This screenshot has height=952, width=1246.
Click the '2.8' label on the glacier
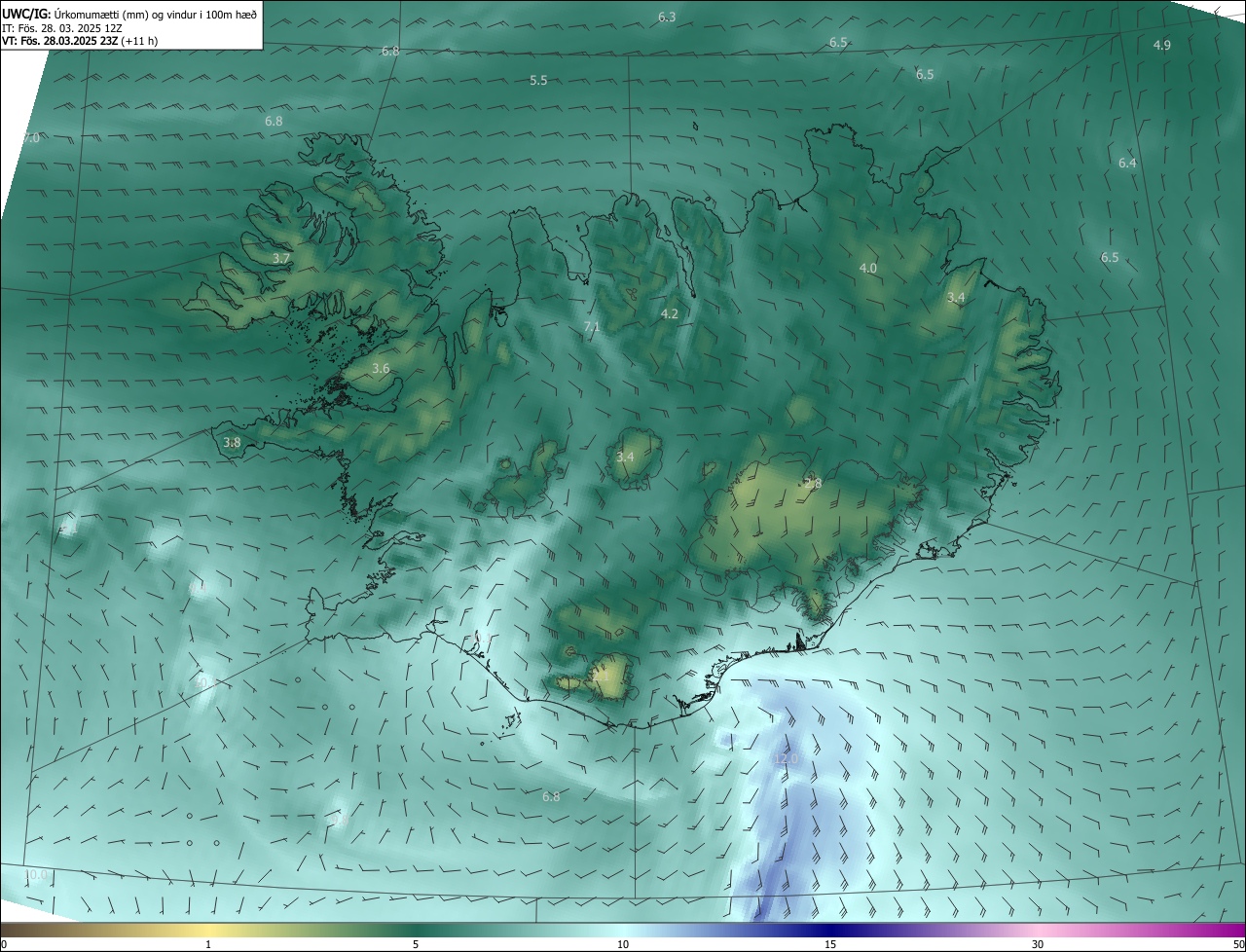813,484
